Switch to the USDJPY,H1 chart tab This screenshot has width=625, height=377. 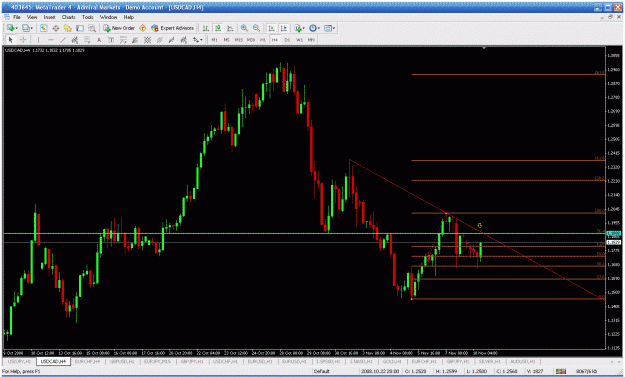tap(19, 361)
